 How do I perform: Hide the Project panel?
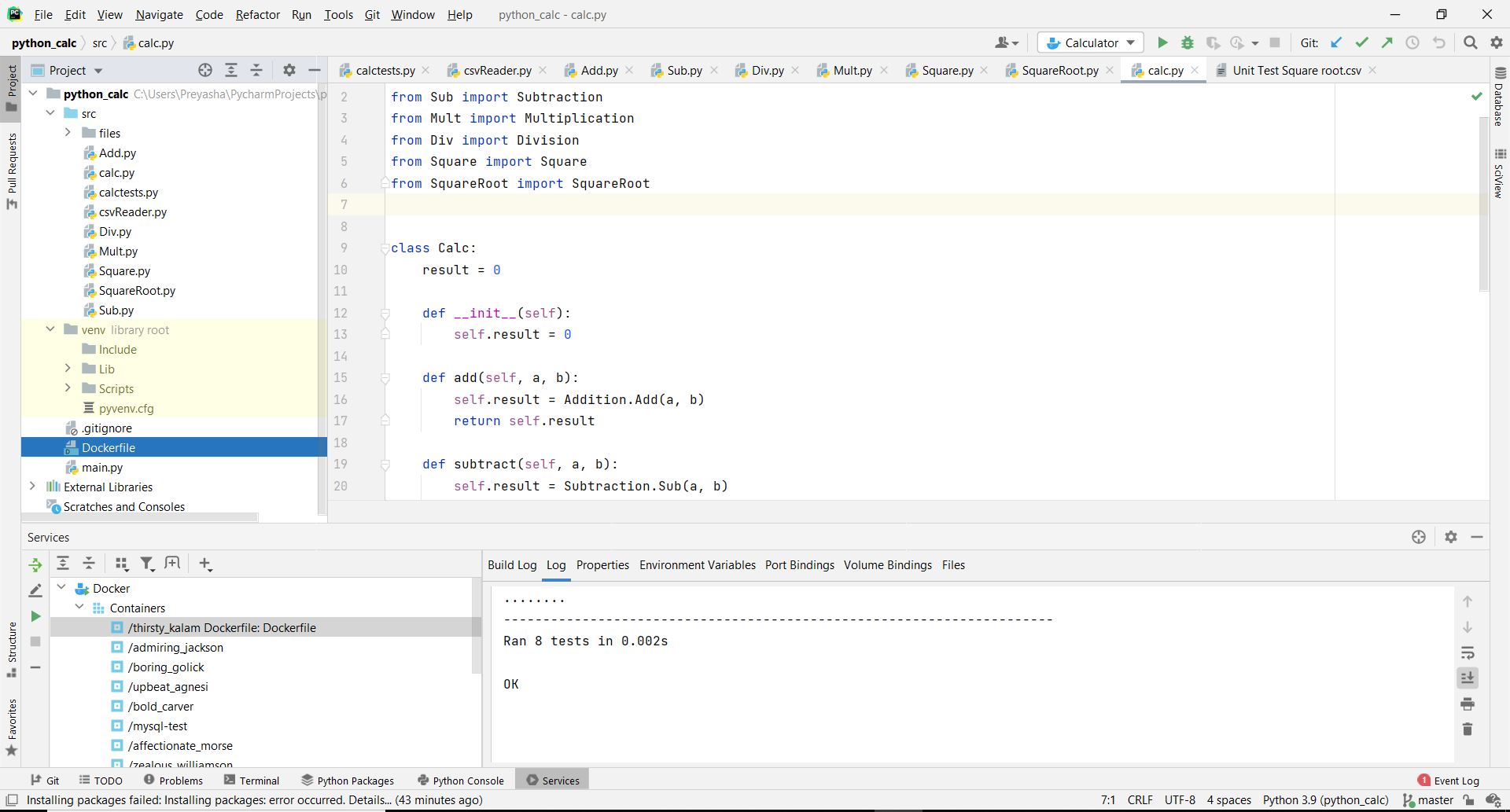315,70
